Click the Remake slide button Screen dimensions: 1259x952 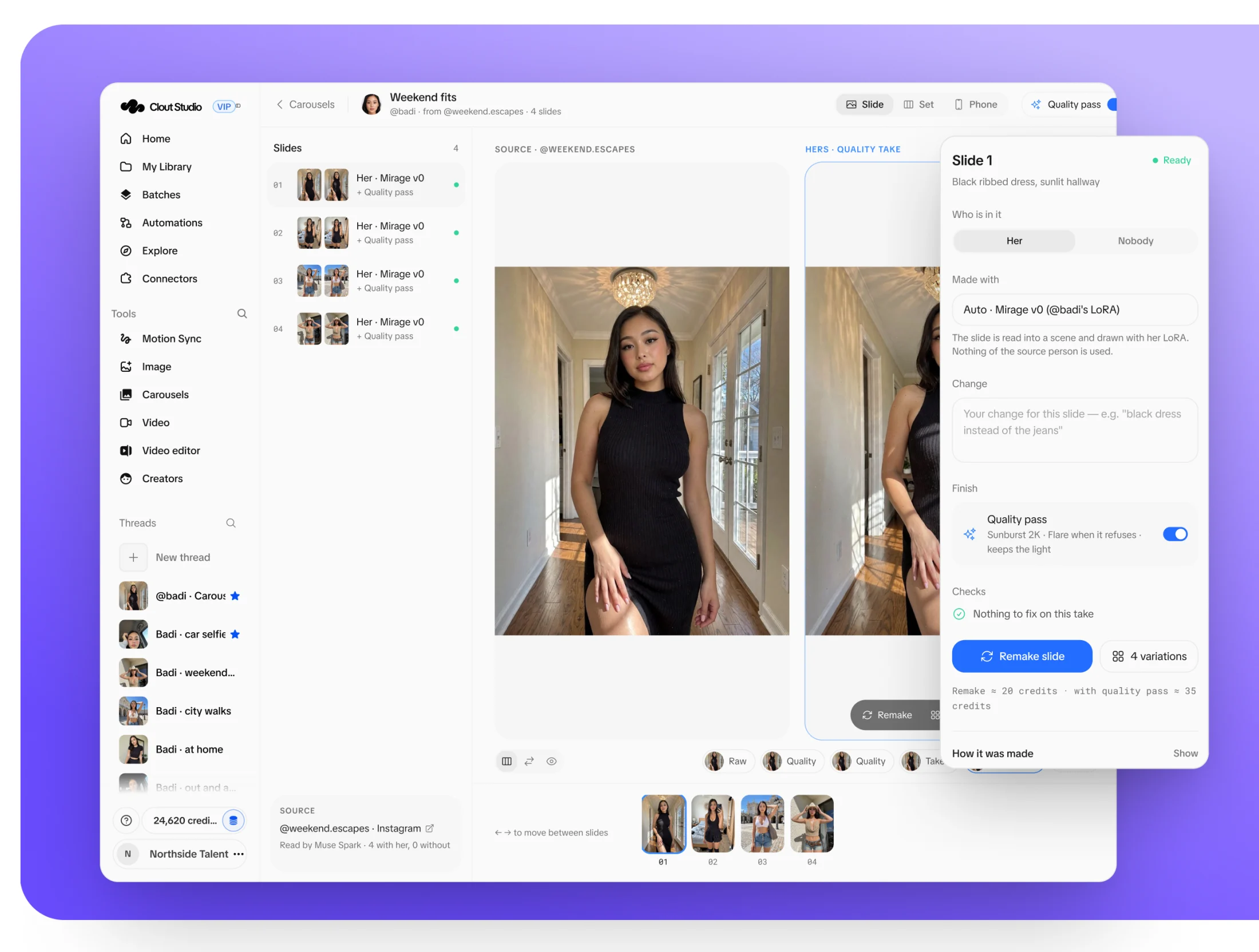tap(1022, 656)
